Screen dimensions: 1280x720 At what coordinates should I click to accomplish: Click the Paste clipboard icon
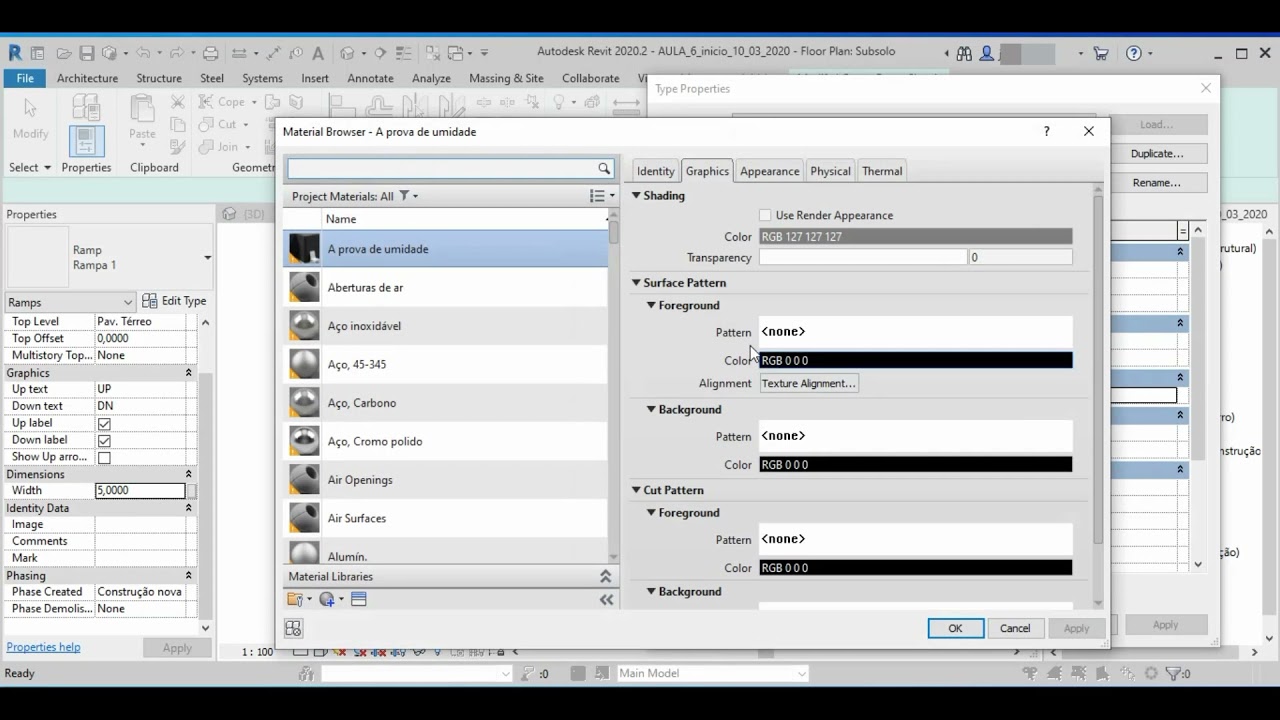[x=142, y=108]
